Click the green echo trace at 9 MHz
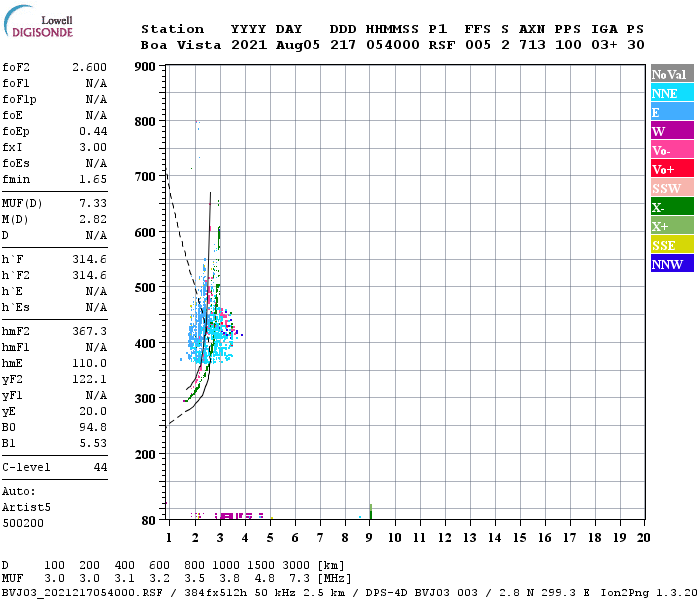Screen dimensions: 700x600 pos(370,512)
